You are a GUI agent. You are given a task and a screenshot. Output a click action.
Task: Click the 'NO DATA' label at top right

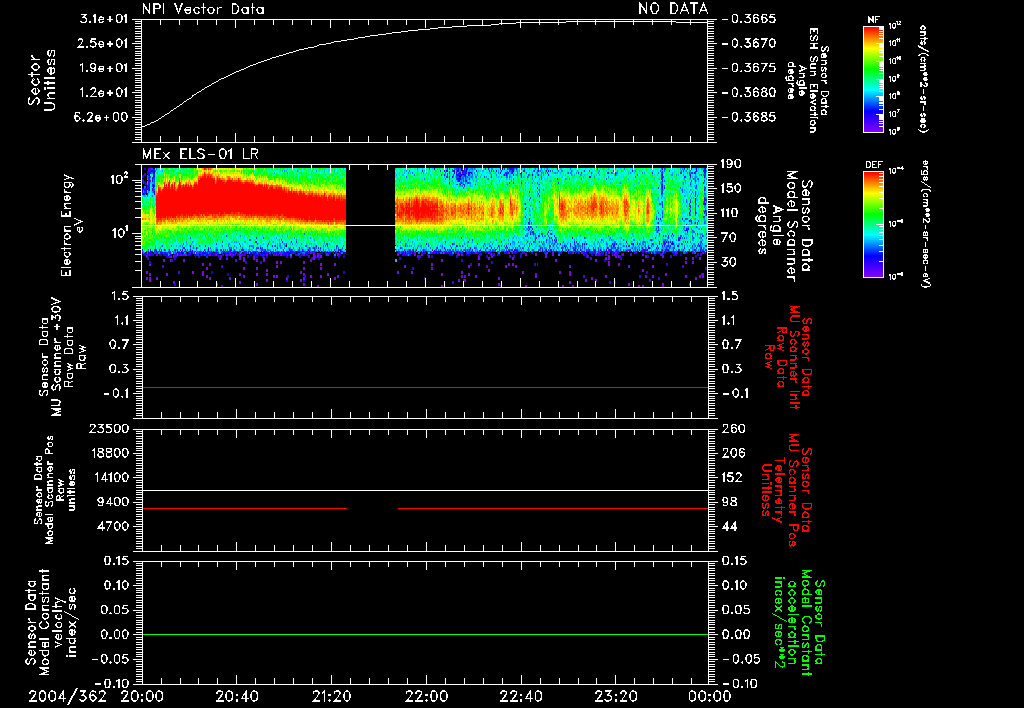click(x=673, y=8)
